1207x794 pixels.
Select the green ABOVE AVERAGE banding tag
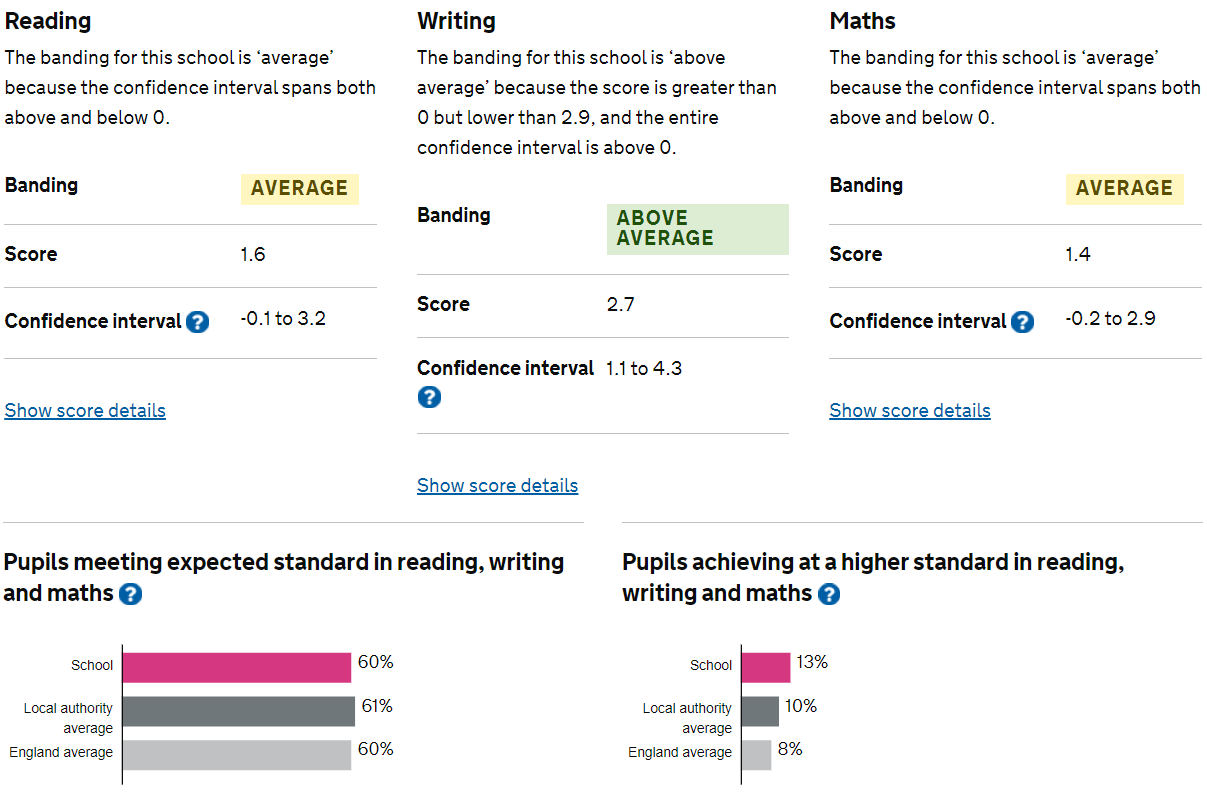point(698,229)
